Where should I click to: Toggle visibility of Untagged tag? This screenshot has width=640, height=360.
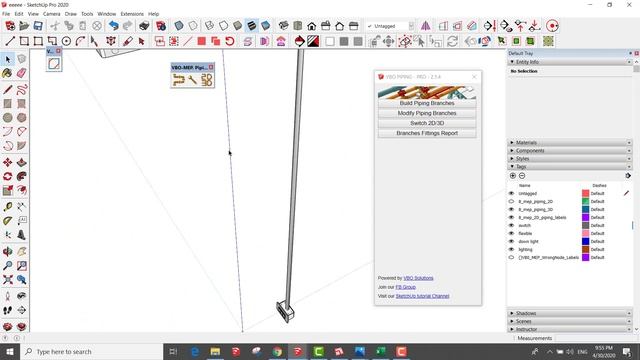point(511,193)
